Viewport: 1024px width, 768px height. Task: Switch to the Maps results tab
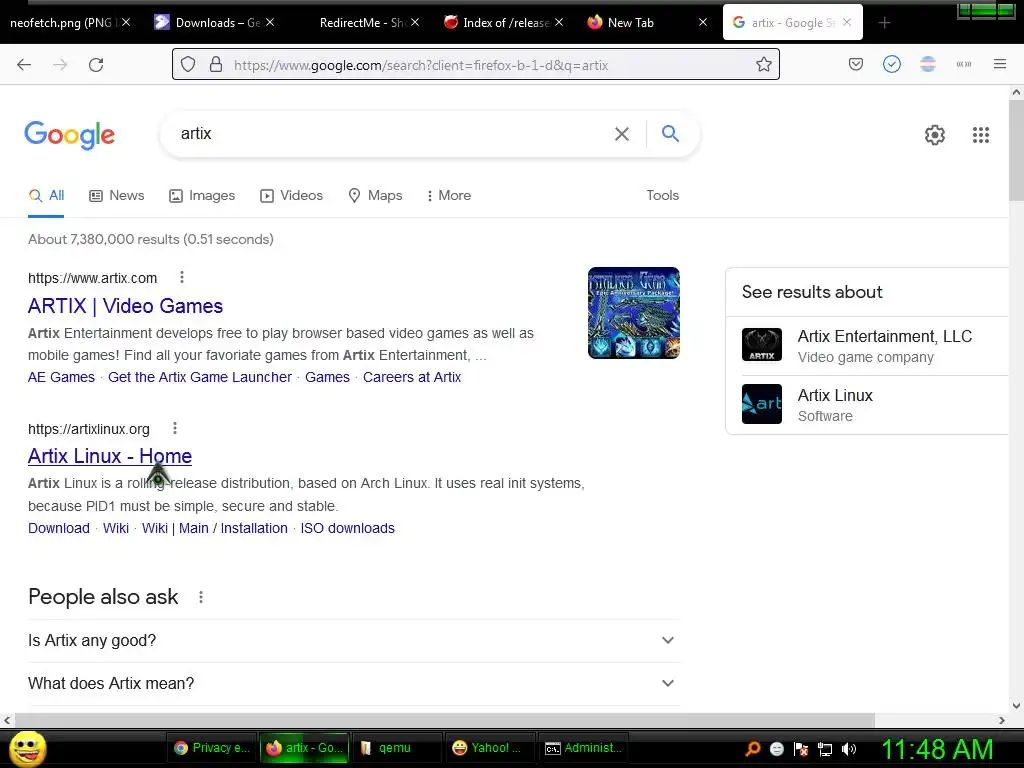coord(376,195)
